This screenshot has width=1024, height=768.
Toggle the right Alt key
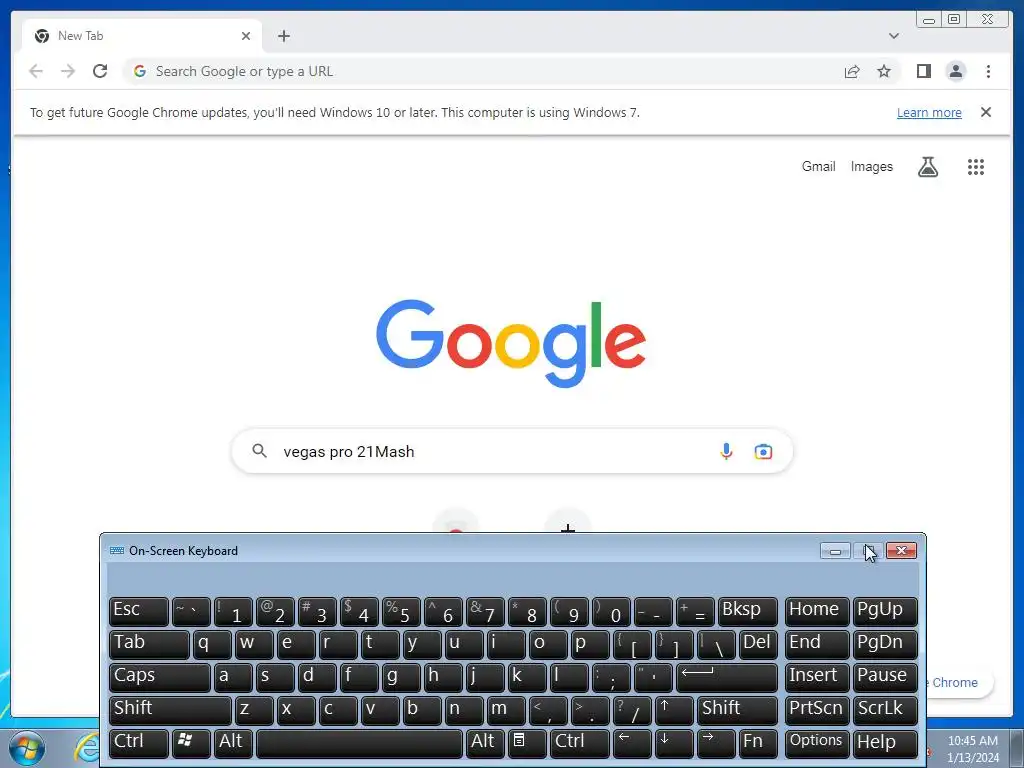(485, 743)
